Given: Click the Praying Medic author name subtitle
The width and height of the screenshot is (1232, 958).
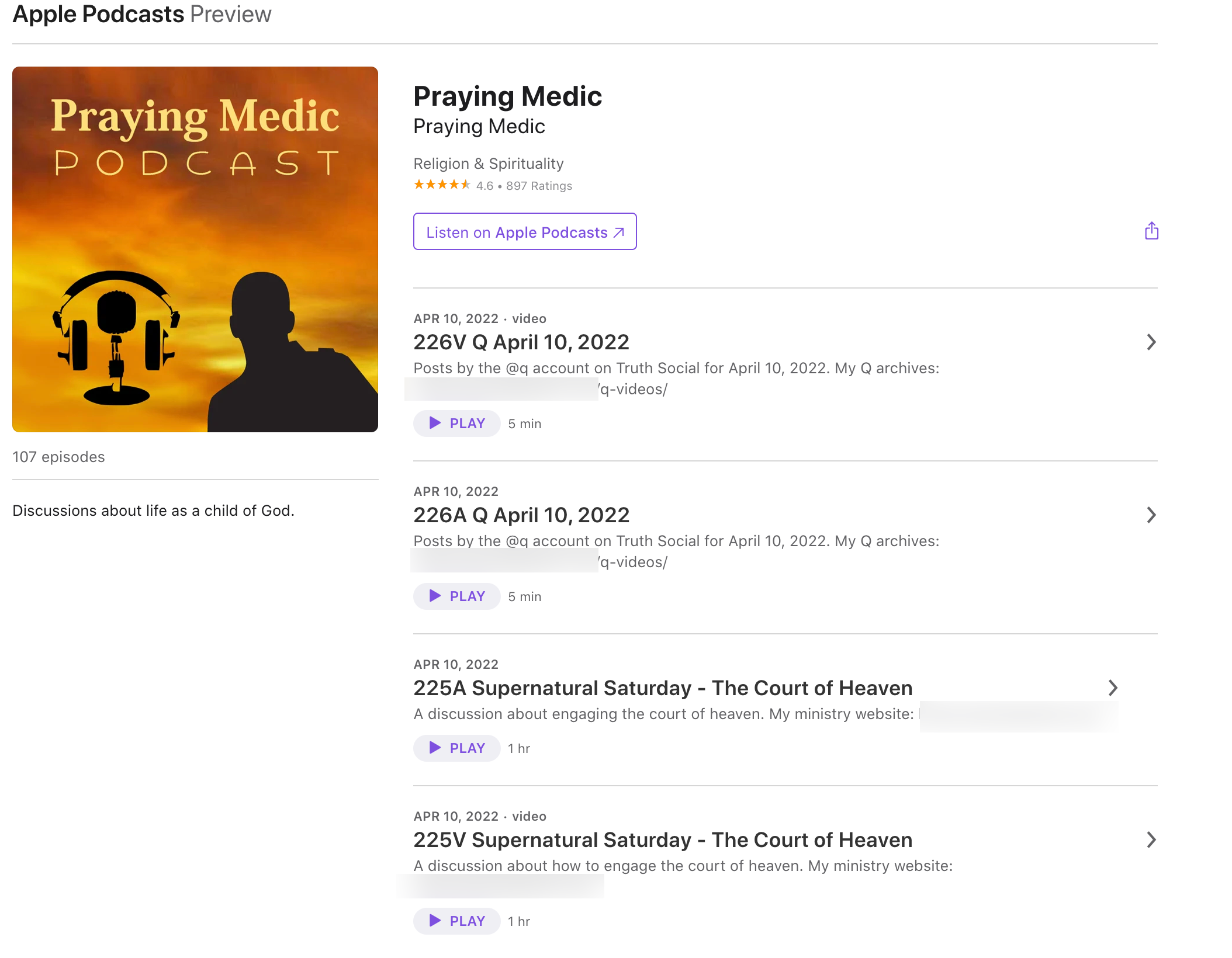Looking at the screenshot, I should (x=479, y=127).
